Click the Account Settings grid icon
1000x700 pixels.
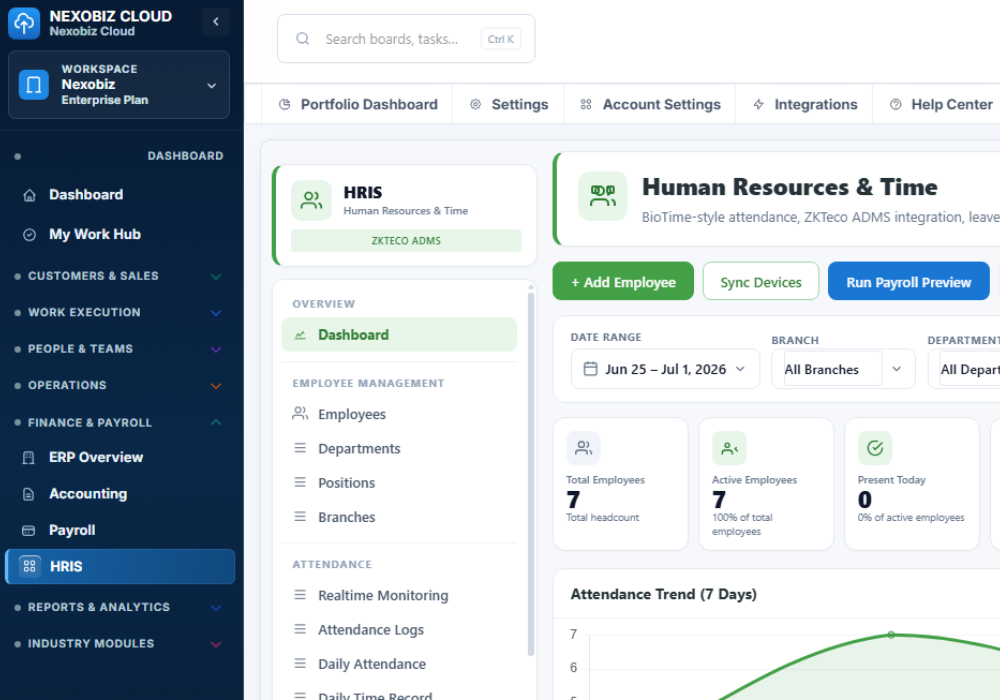click(586, 105)
